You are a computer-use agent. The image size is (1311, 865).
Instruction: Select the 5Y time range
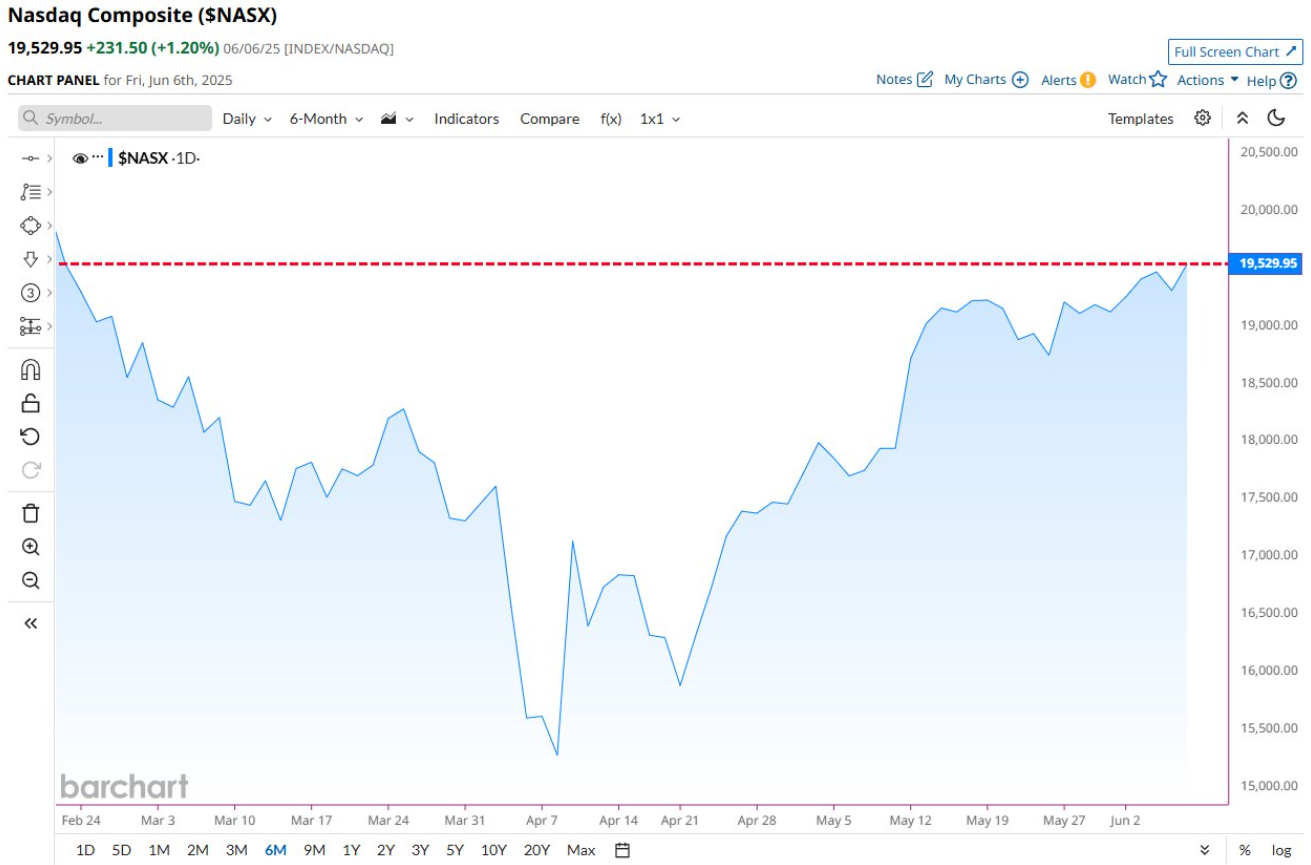pyautogui.click(x=455, y=850)
